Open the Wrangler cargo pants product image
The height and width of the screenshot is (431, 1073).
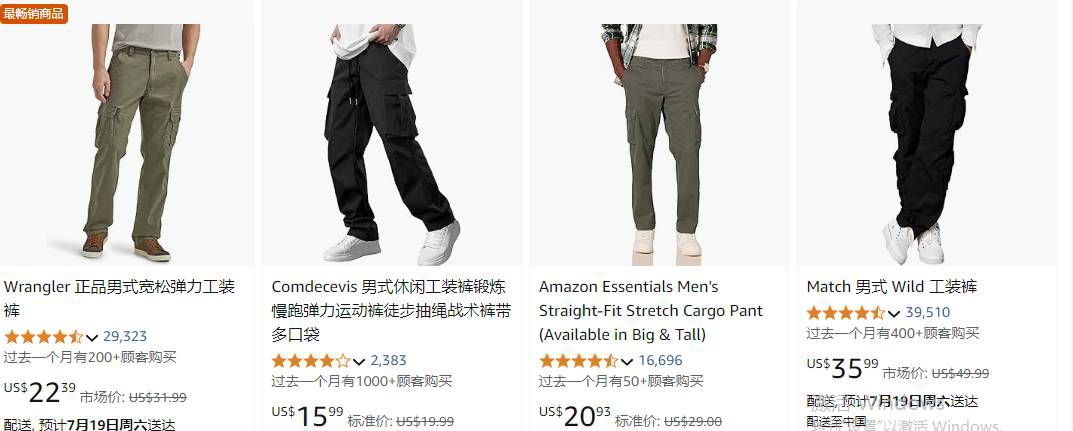(x=127, y=142)
